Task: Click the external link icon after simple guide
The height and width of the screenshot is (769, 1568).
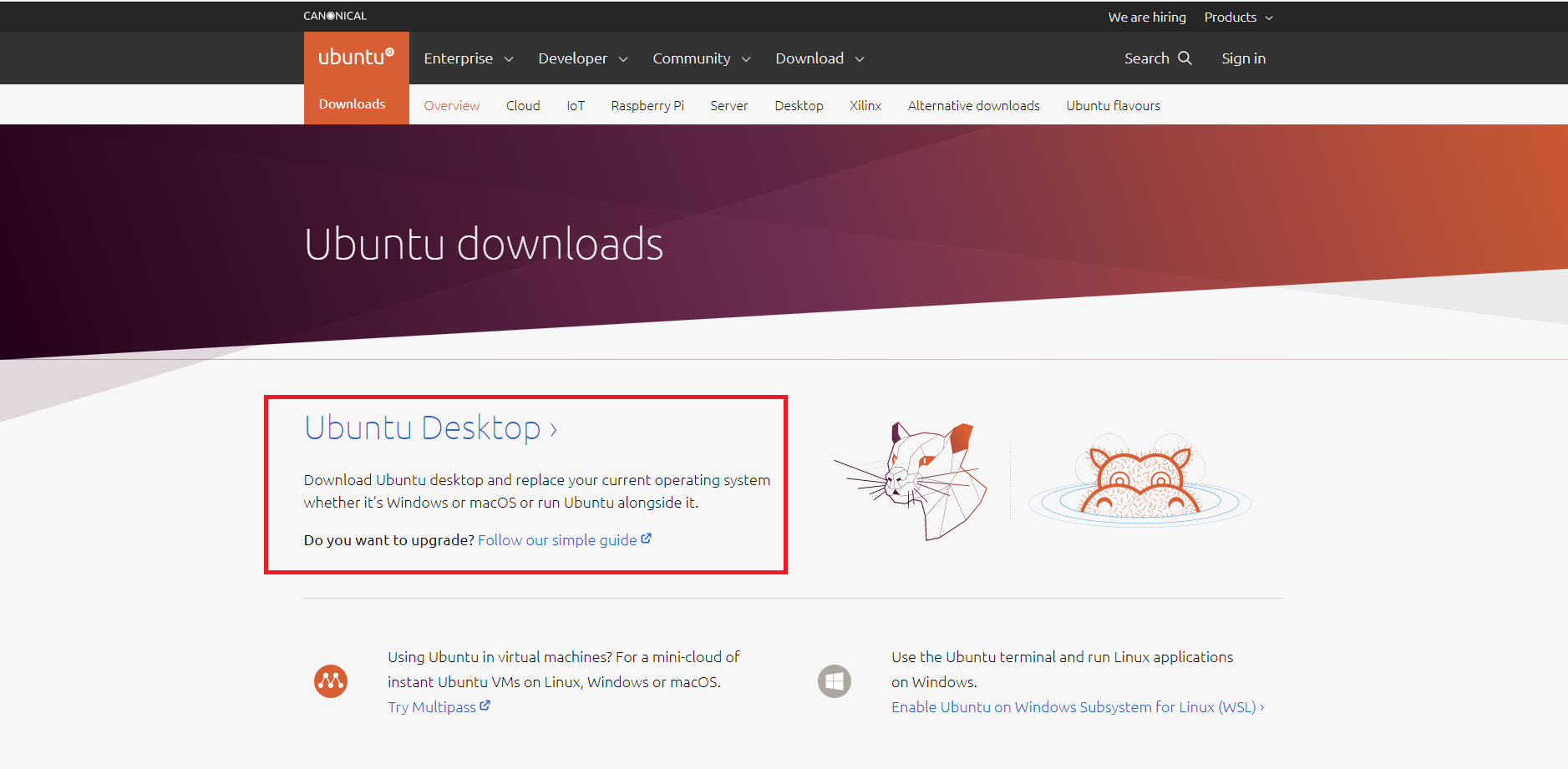Action: pyautogui.click(x=646, y=539)
